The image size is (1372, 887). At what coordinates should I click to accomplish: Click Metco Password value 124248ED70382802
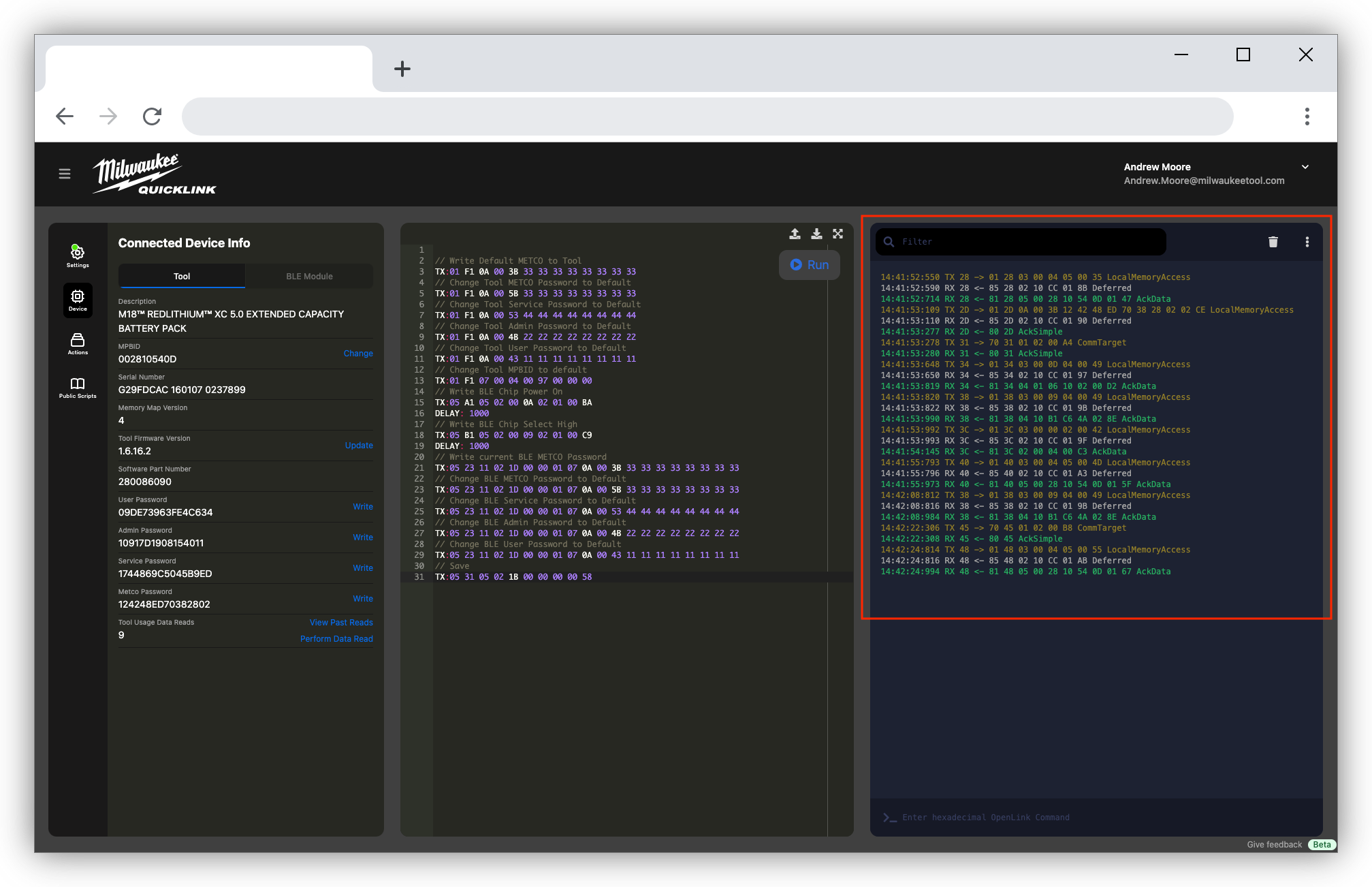(x=164, y=604)
